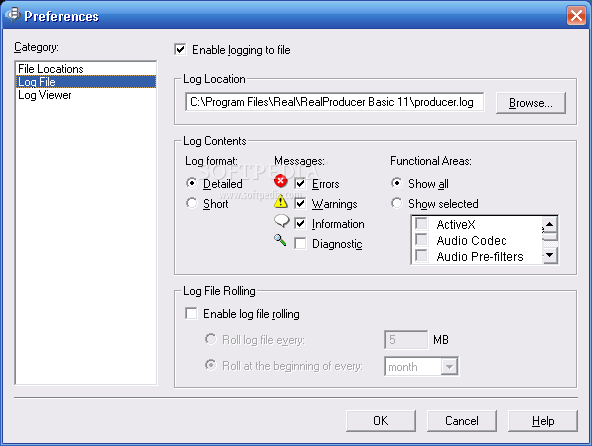Confirm settings with the OK button
This screenshot has height=446, width=592.
381,421
